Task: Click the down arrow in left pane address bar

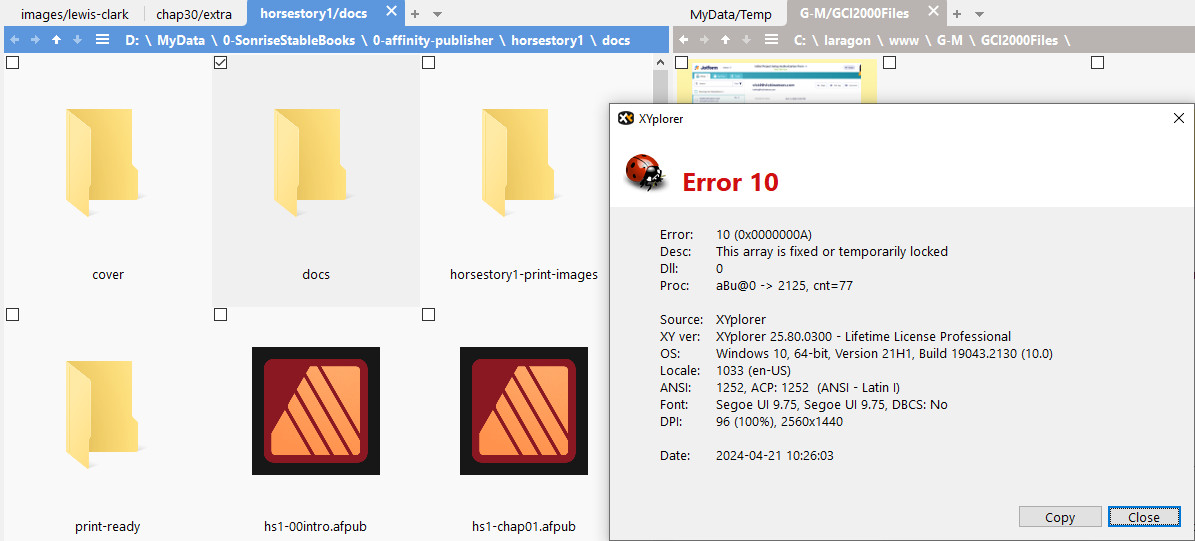Action: (77, 40)
